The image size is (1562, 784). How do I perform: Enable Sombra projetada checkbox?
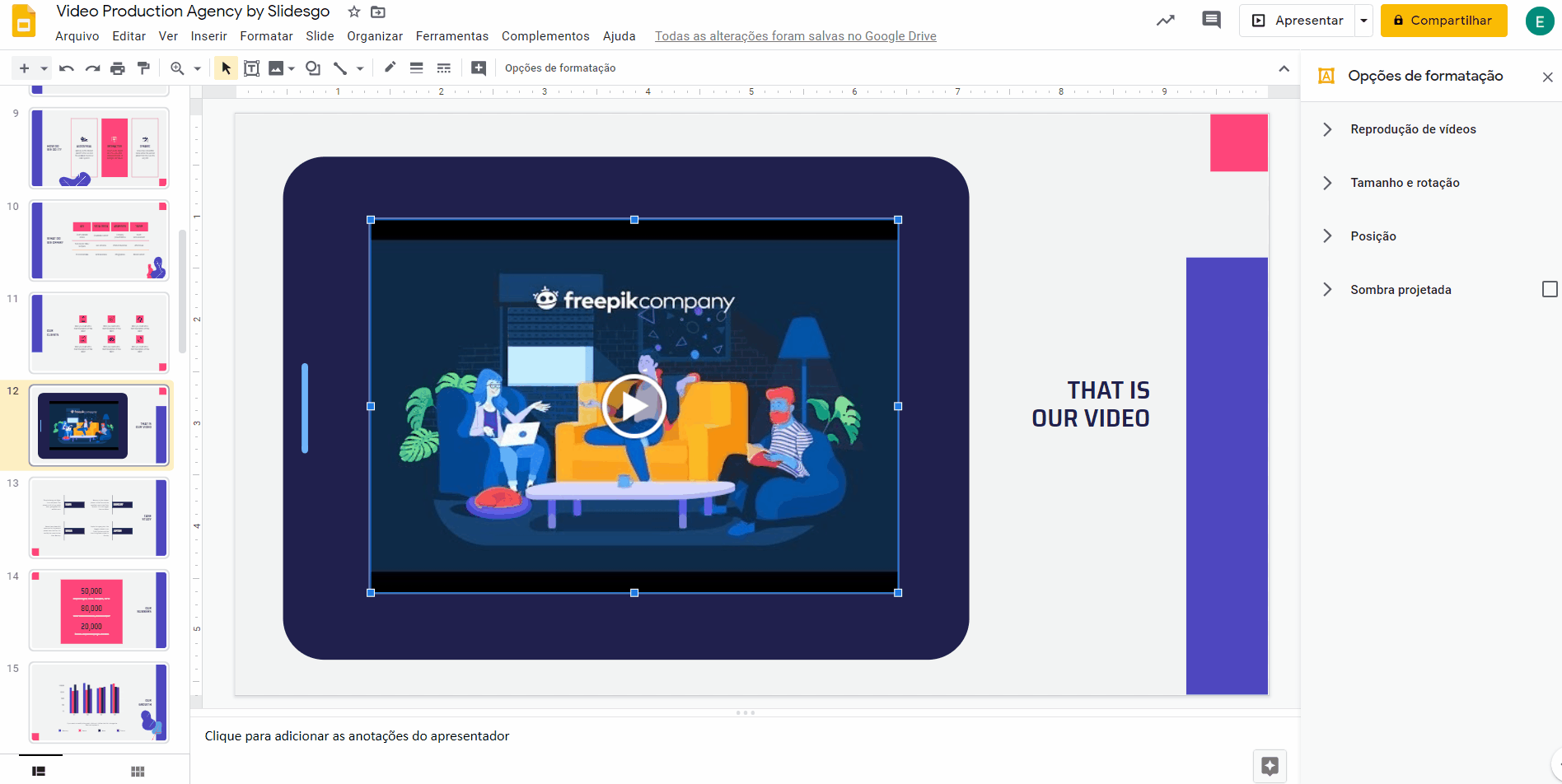1550,289
